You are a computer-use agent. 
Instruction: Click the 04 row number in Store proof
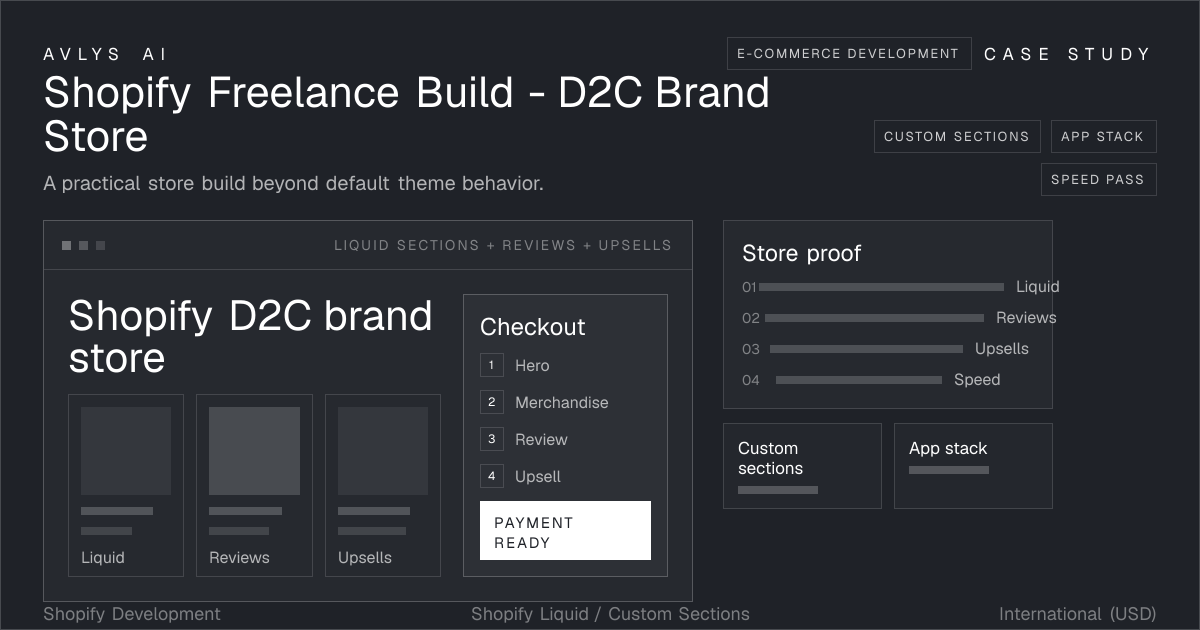click(751, 380)
